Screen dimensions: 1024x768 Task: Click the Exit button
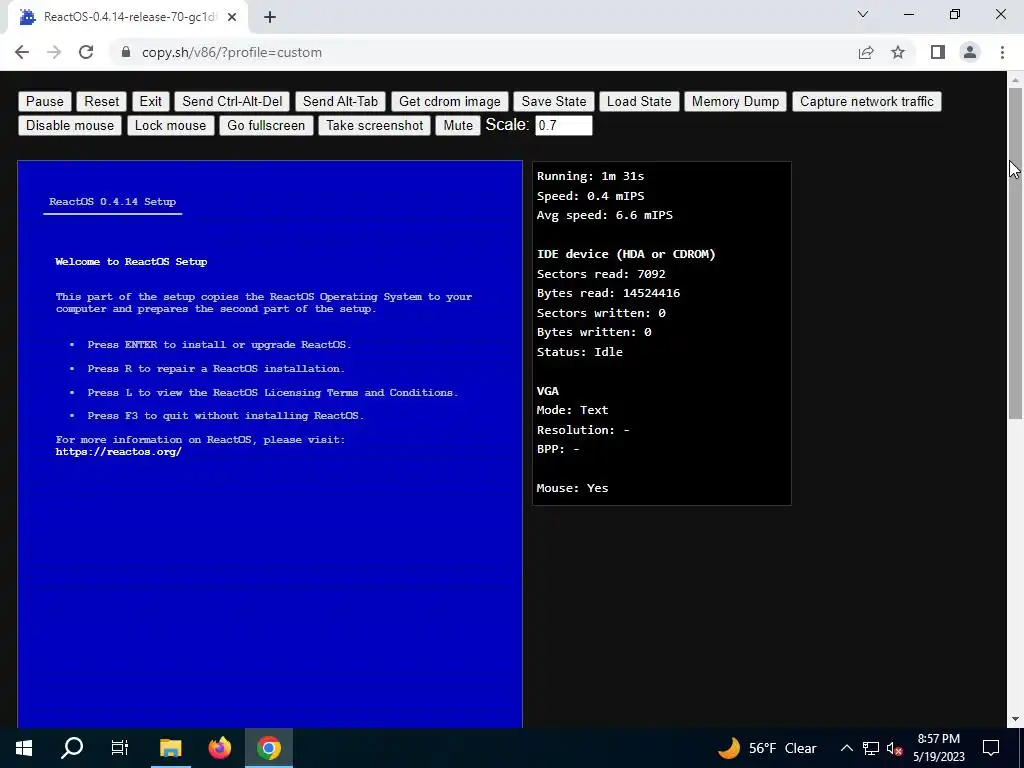tap(150, 101)
